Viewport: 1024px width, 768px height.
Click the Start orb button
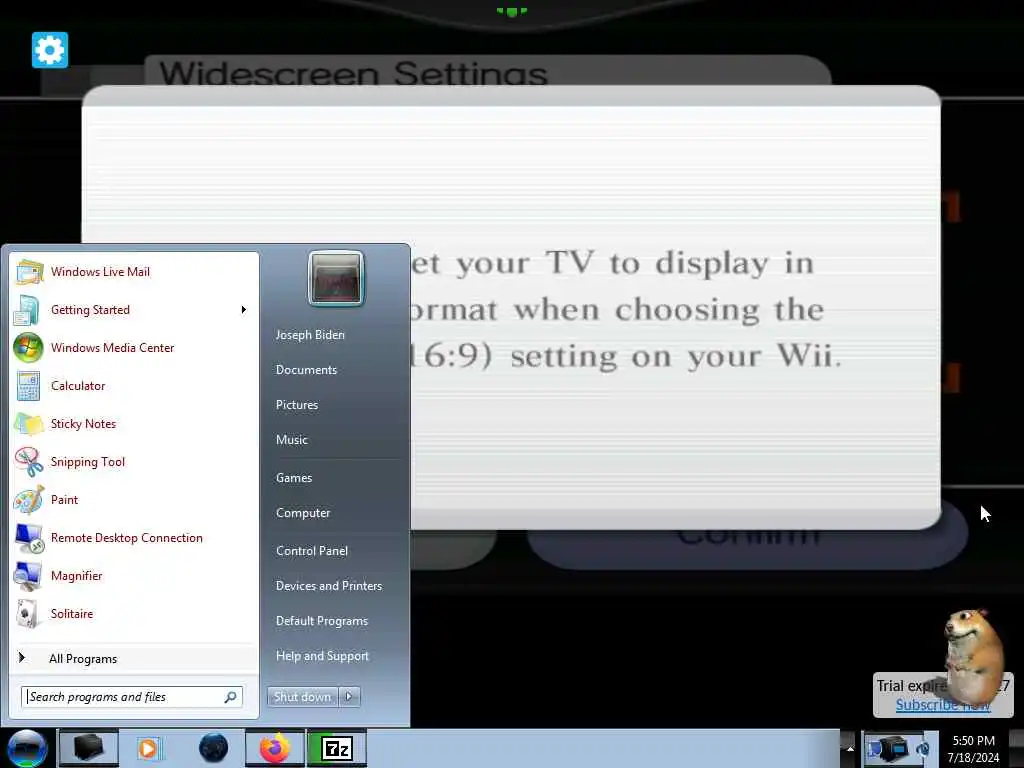(27, 748)
